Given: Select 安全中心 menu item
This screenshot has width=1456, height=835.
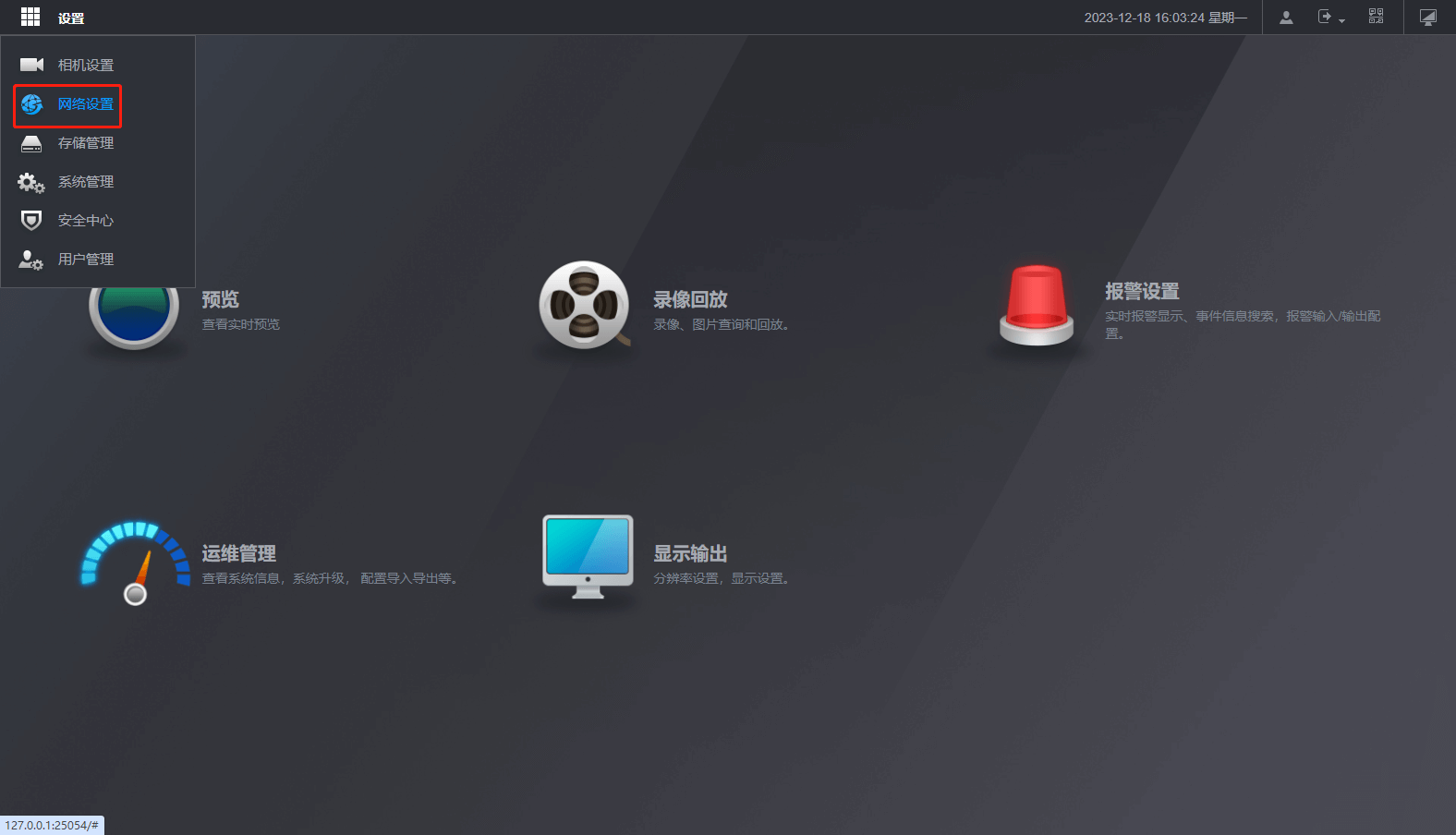Looking at the screenshot, I should coord(86,221).
